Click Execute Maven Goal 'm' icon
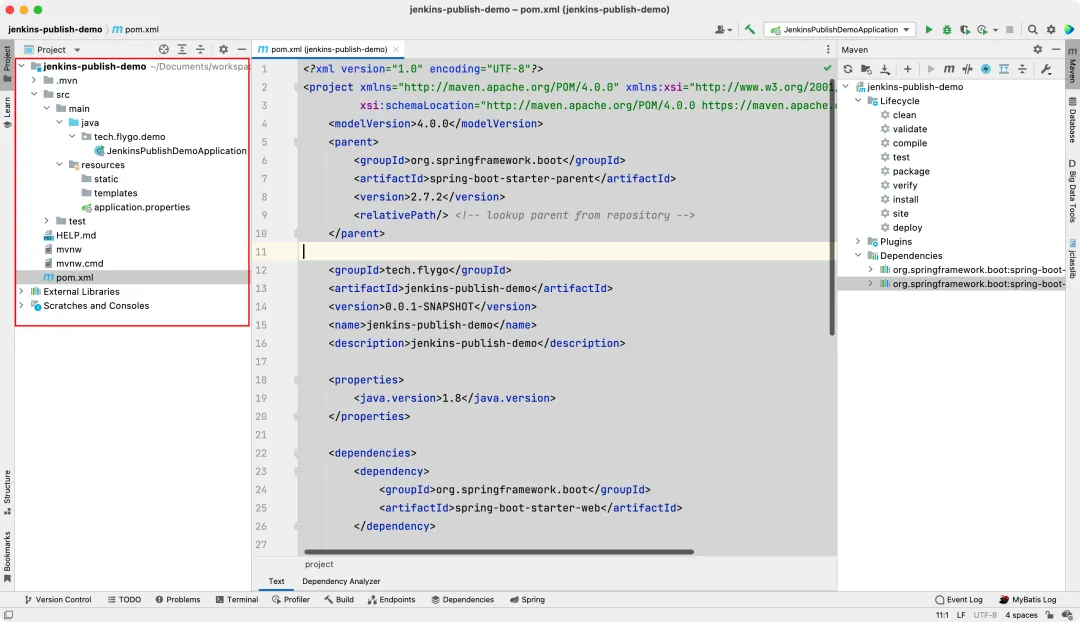 pyautogui.click(x=948, y=69)
